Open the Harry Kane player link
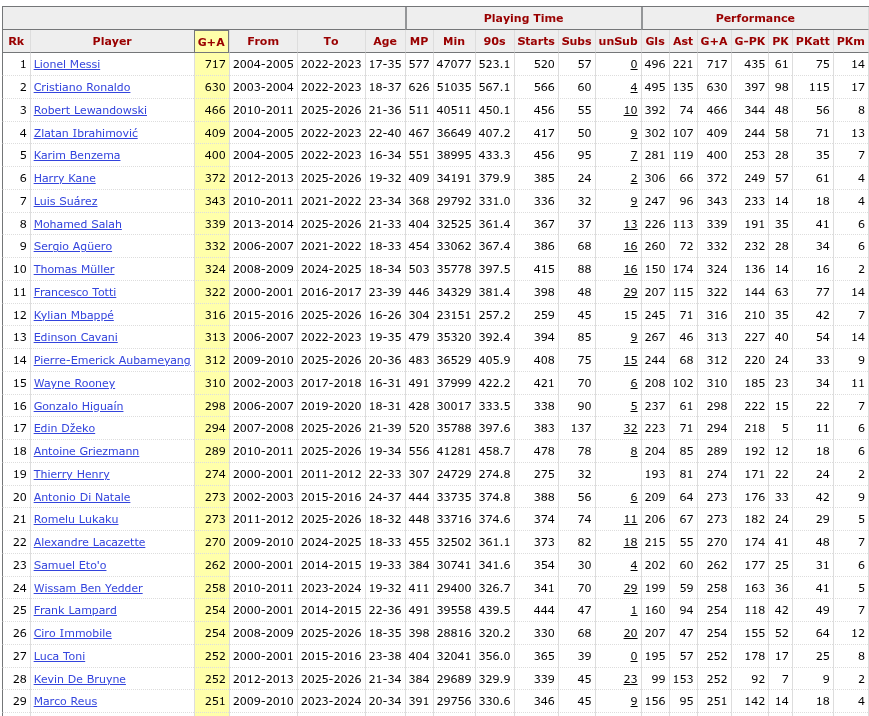Screen dimensions: 869x716 point(65,178)
